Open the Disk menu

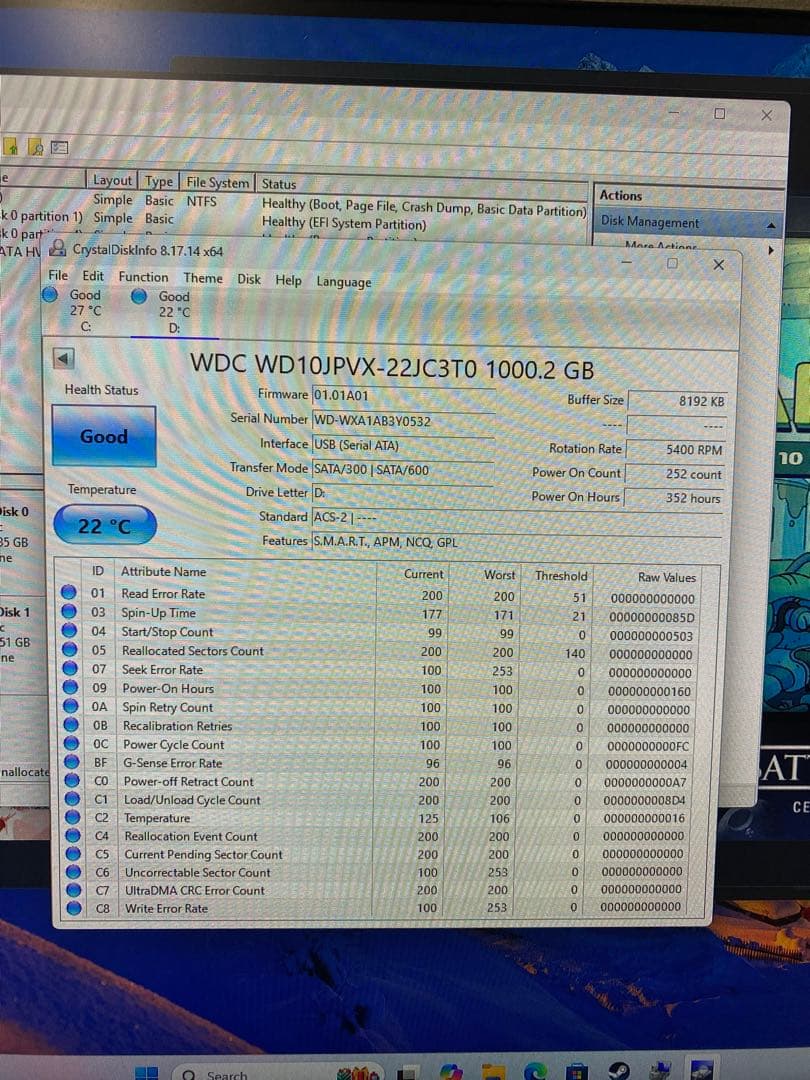tap(249, 279)
